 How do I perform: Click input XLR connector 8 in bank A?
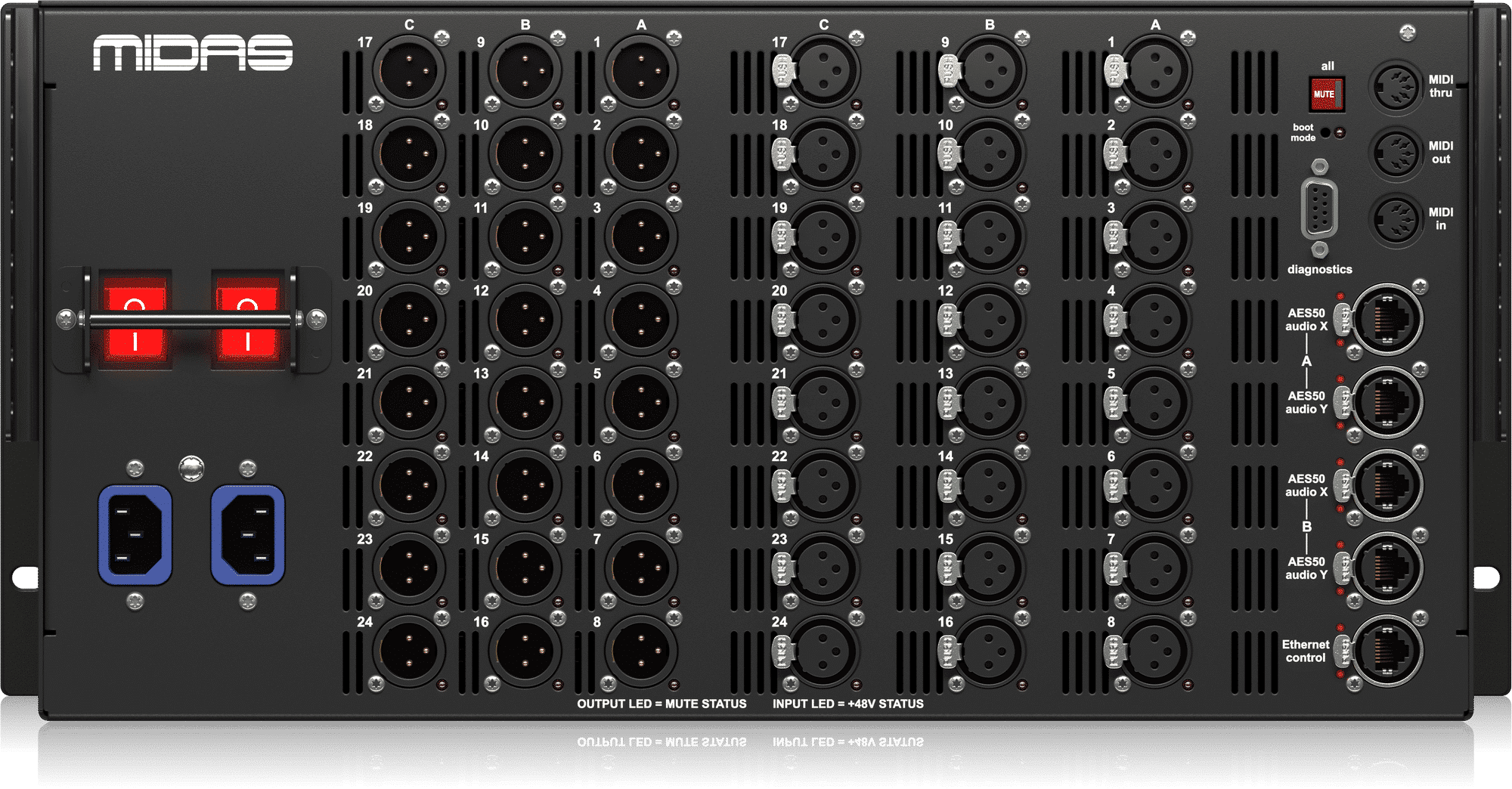point(1154,651)
